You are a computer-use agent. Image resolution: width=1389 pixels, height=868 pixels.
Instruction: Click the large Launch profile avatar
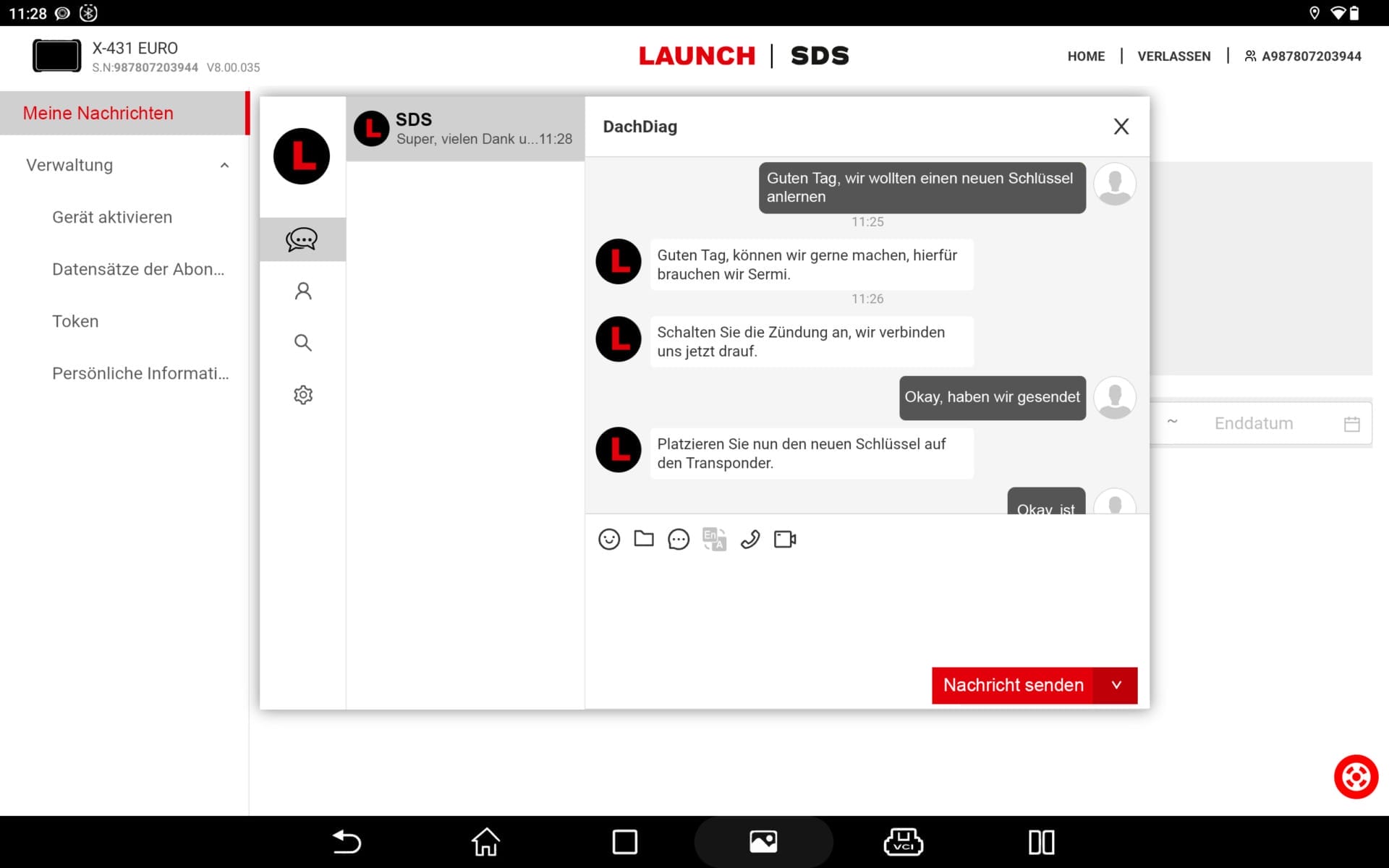click(302, 156)
